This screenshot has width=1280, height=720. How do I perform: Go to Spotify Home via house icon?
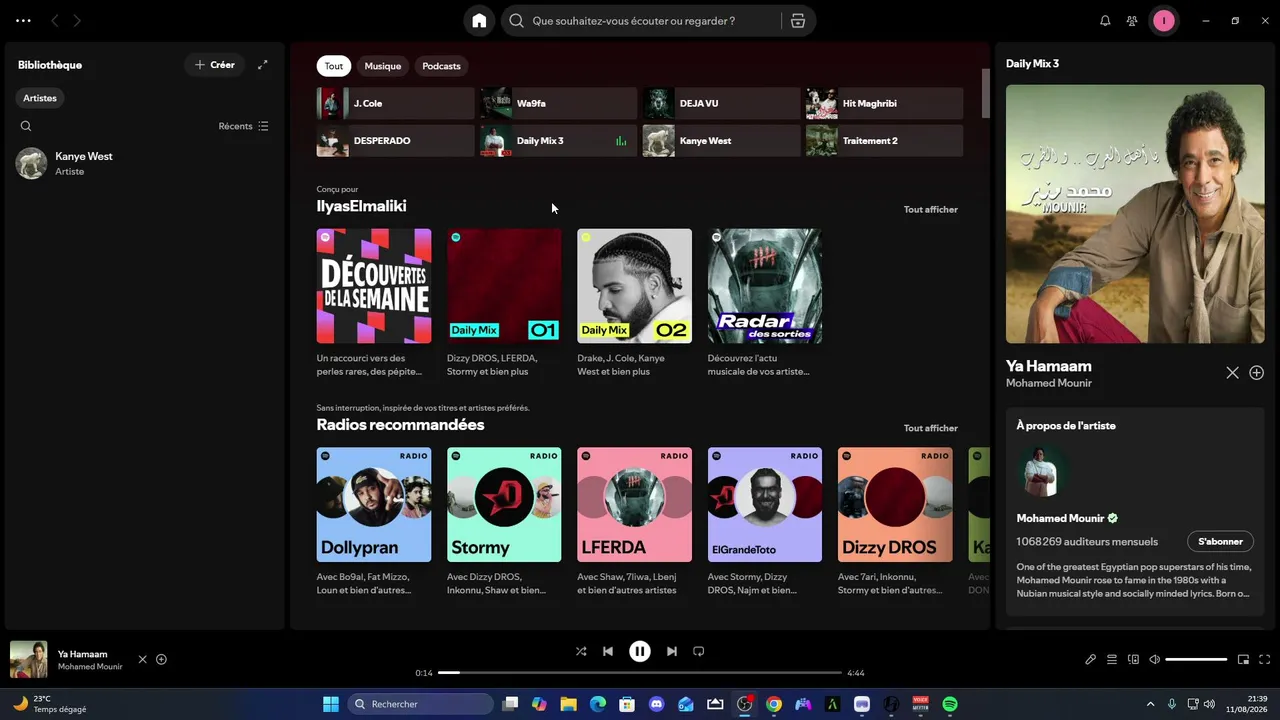tap(479, 21)
